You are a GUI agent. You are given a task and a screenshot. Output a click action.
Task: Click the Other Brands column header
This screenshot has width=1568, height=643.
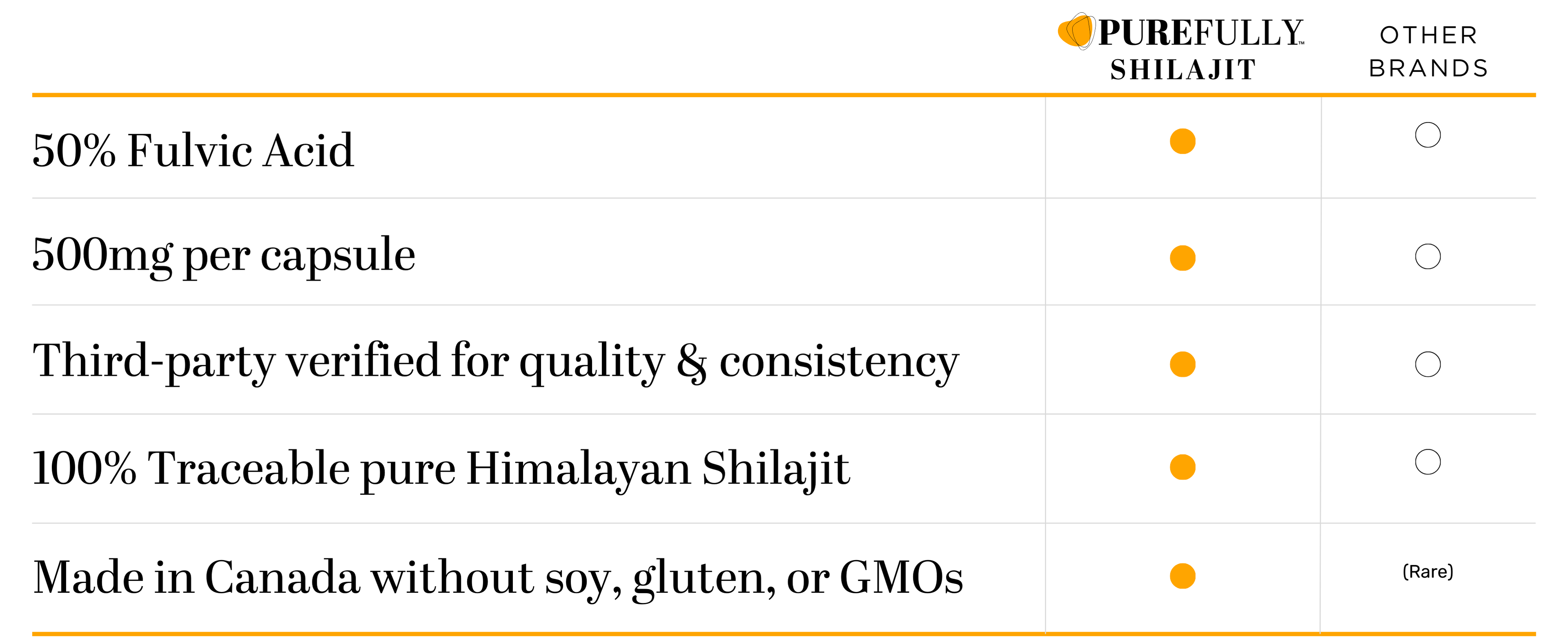[x=1428, y=52]
